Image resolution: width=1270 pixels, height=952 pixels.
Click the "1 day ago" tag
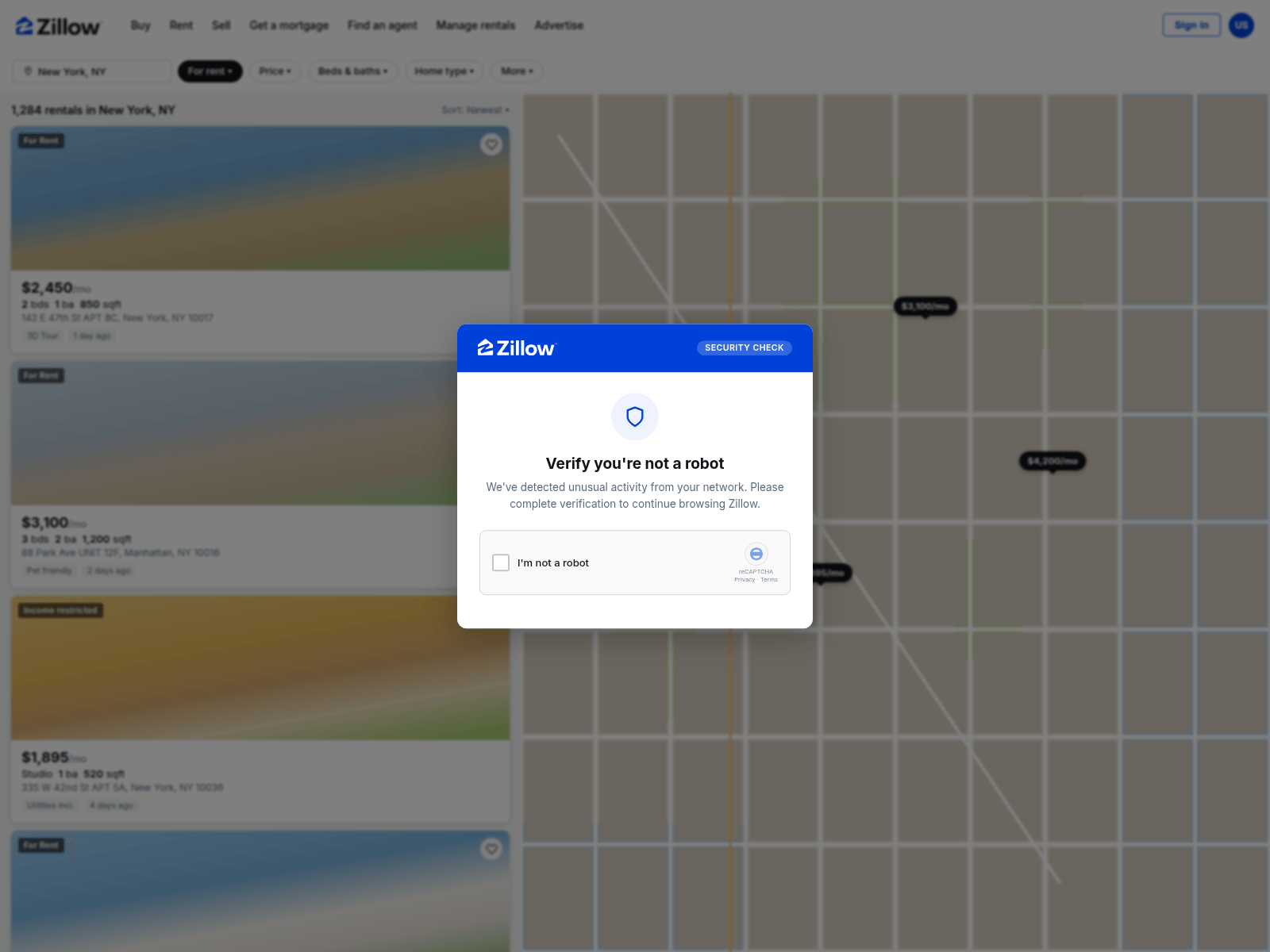pos(92,336)
